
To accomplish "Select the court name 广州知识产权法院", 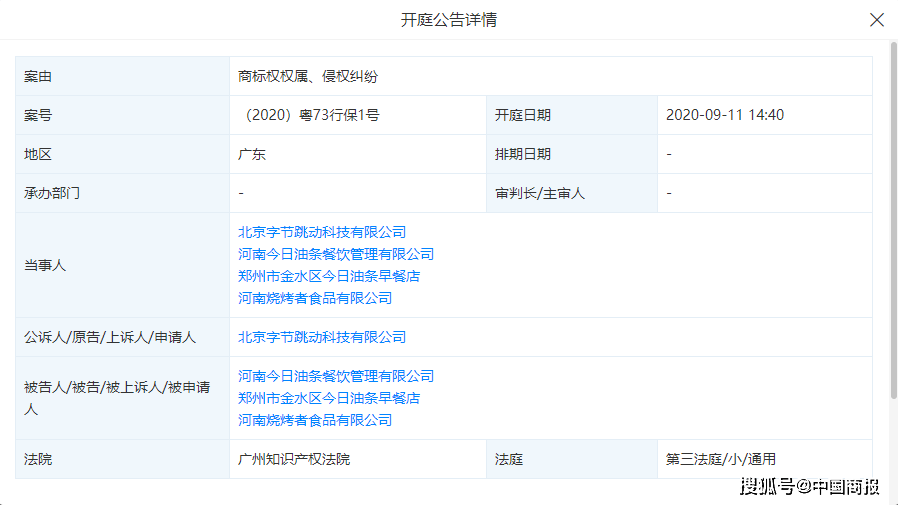I will pyautogui.click(x=294, y=459).
